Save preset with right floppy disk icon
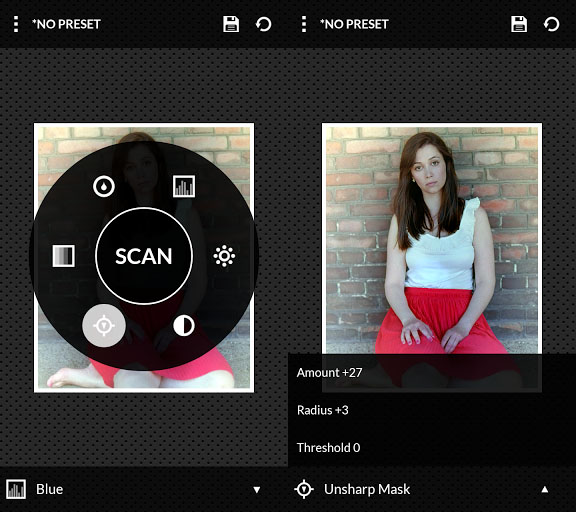Screen dimensions: 576x512 pyautogui.click(x=519, y=24)
